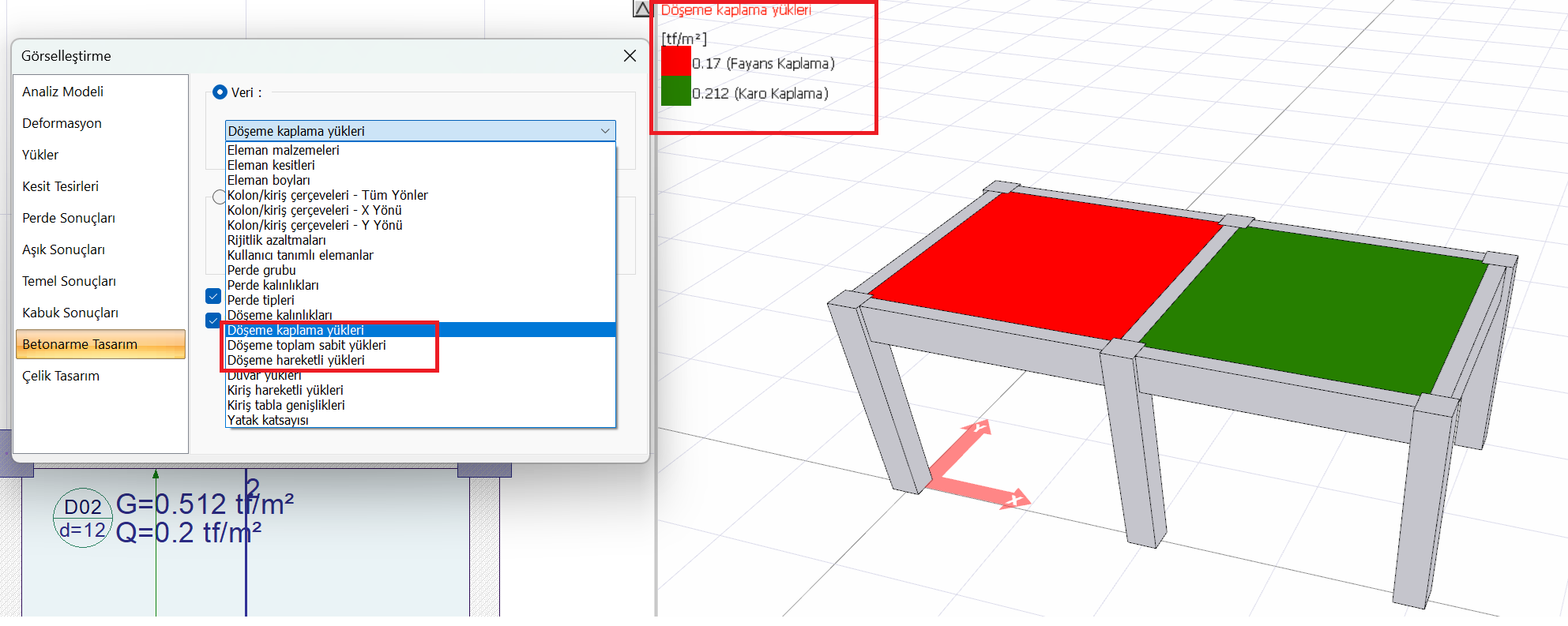Select the Veri radio button
The height and width of the screenshot is (626, 1568).
220,92
